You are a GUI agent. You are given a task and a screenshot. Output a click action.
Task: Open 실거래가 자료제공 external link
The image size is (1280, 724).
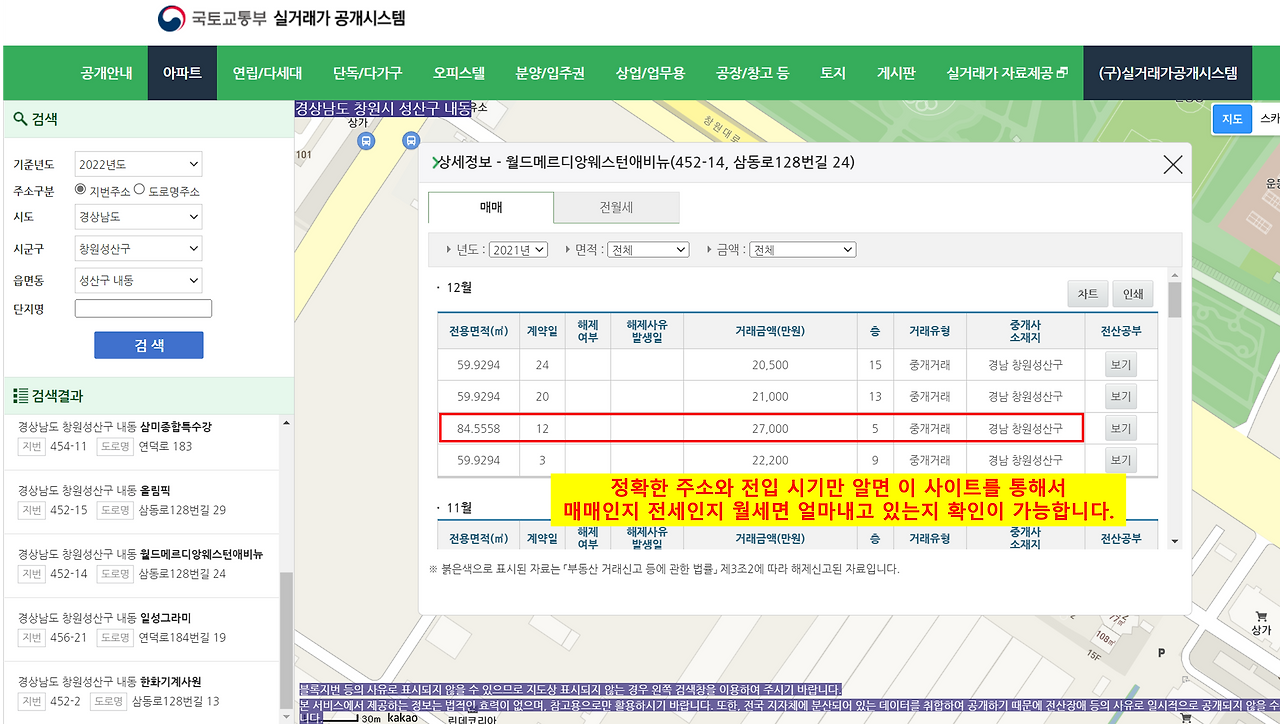point(1007,73)
